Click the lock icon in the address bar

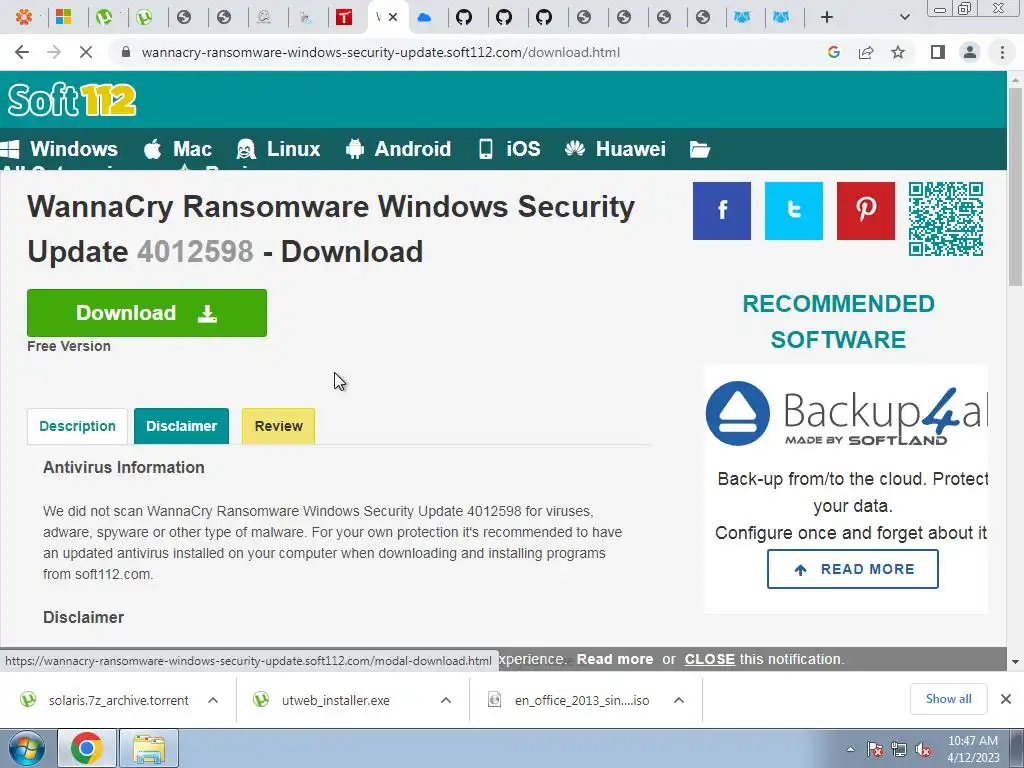[x=126, y=52]
